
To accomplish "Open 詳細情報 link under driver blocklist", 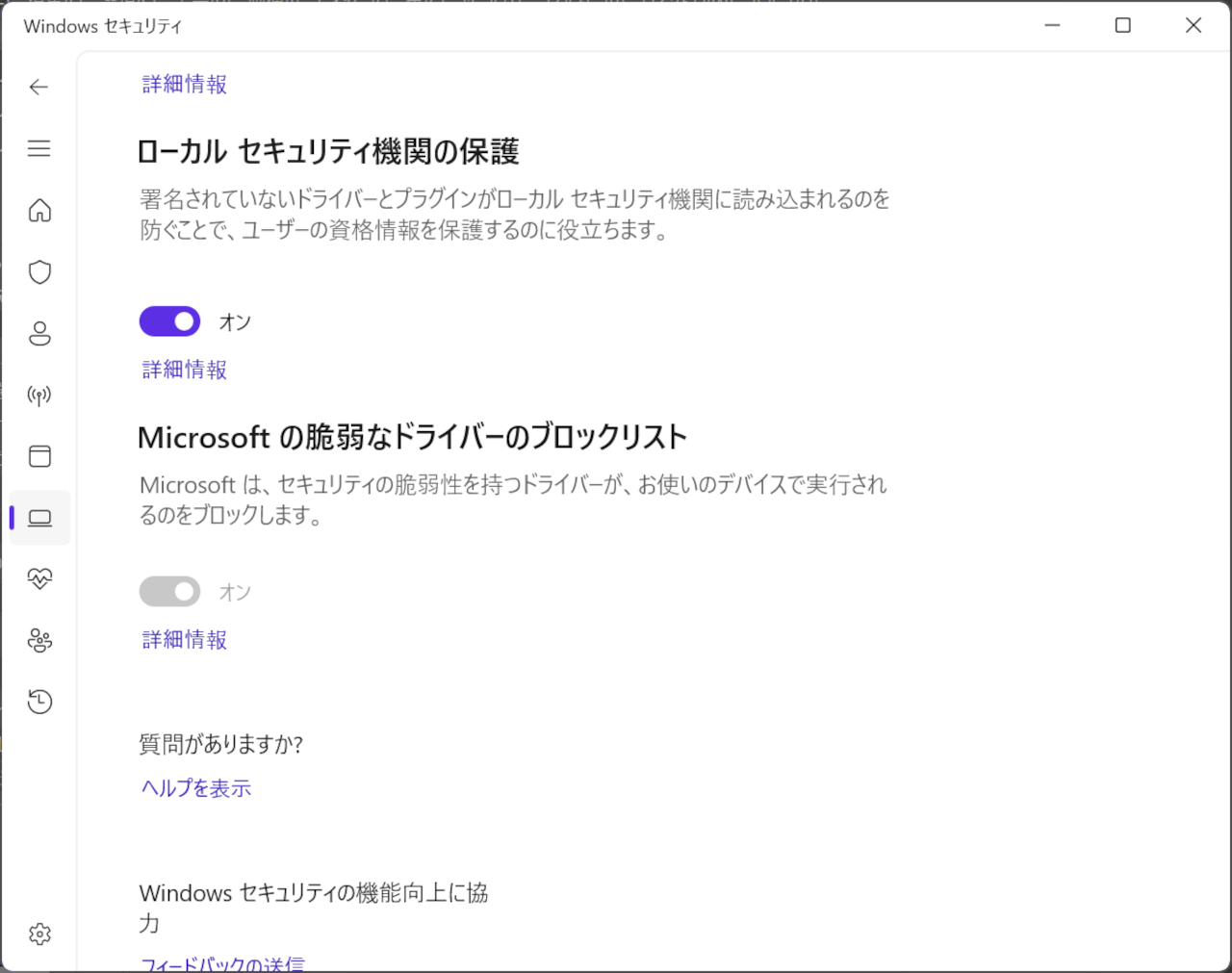I will 184,640.
